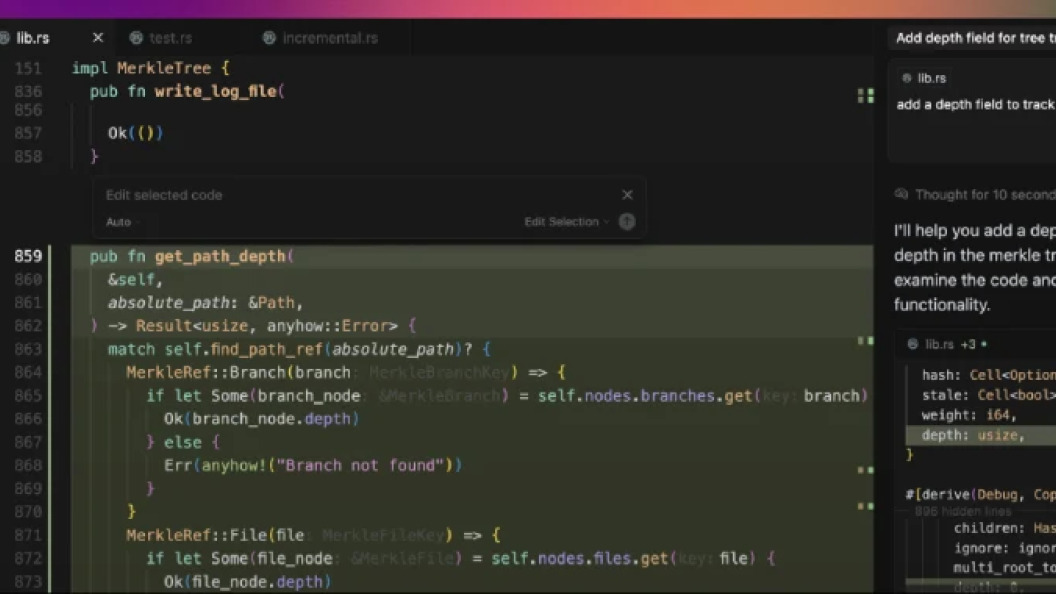1056x594 pixels.
Task: Click the 'Result<usize, anyhow::Error>' return type
Action: pyautogui.click(x=267, y=326)
